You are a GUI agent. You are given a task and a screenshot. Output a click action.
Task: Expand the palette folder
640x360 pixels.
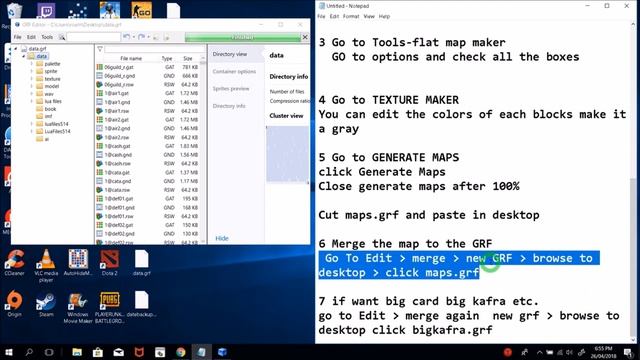31,64
